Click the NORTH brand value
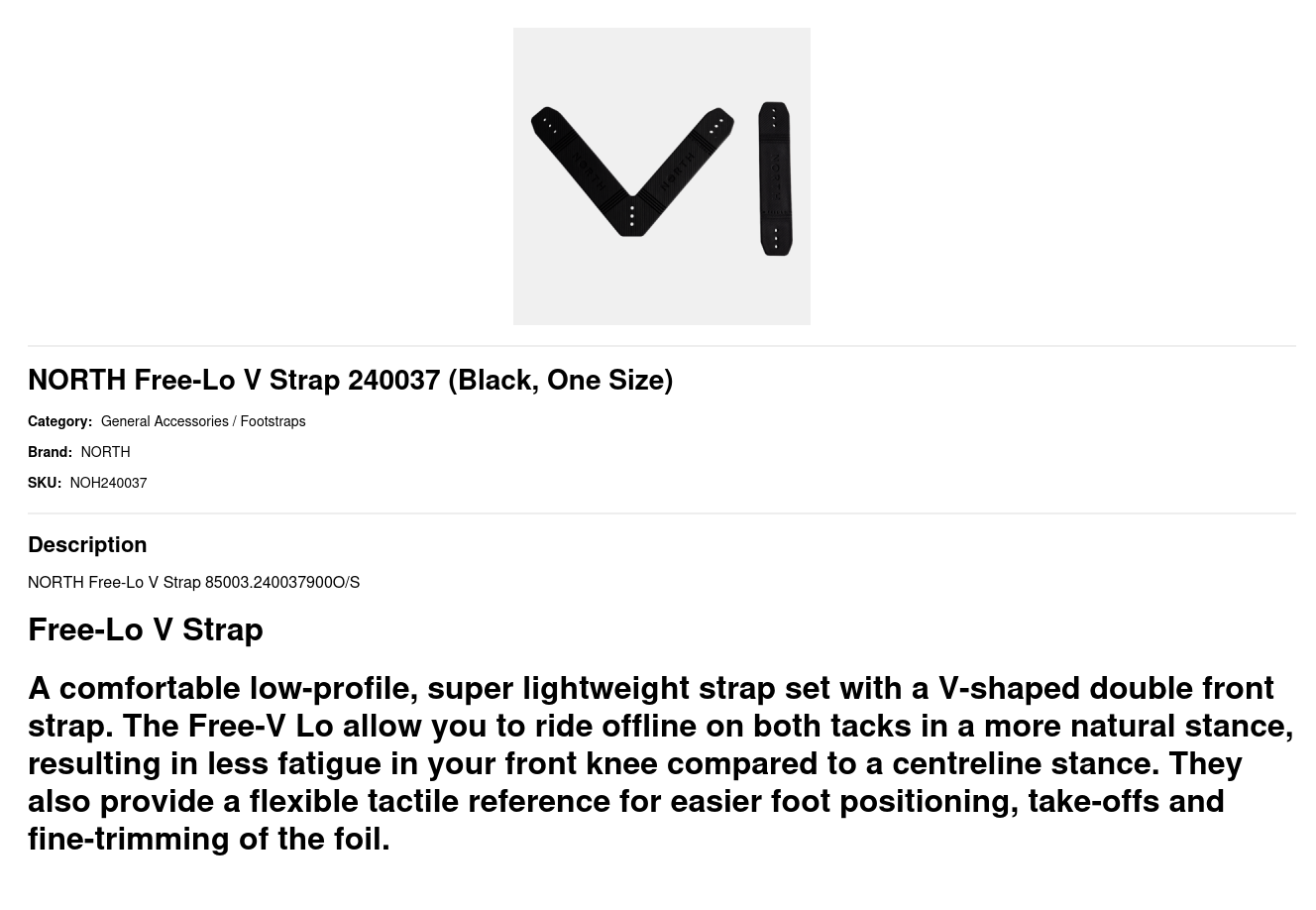This screenshot has height=910, width=1316. point(105,452)
